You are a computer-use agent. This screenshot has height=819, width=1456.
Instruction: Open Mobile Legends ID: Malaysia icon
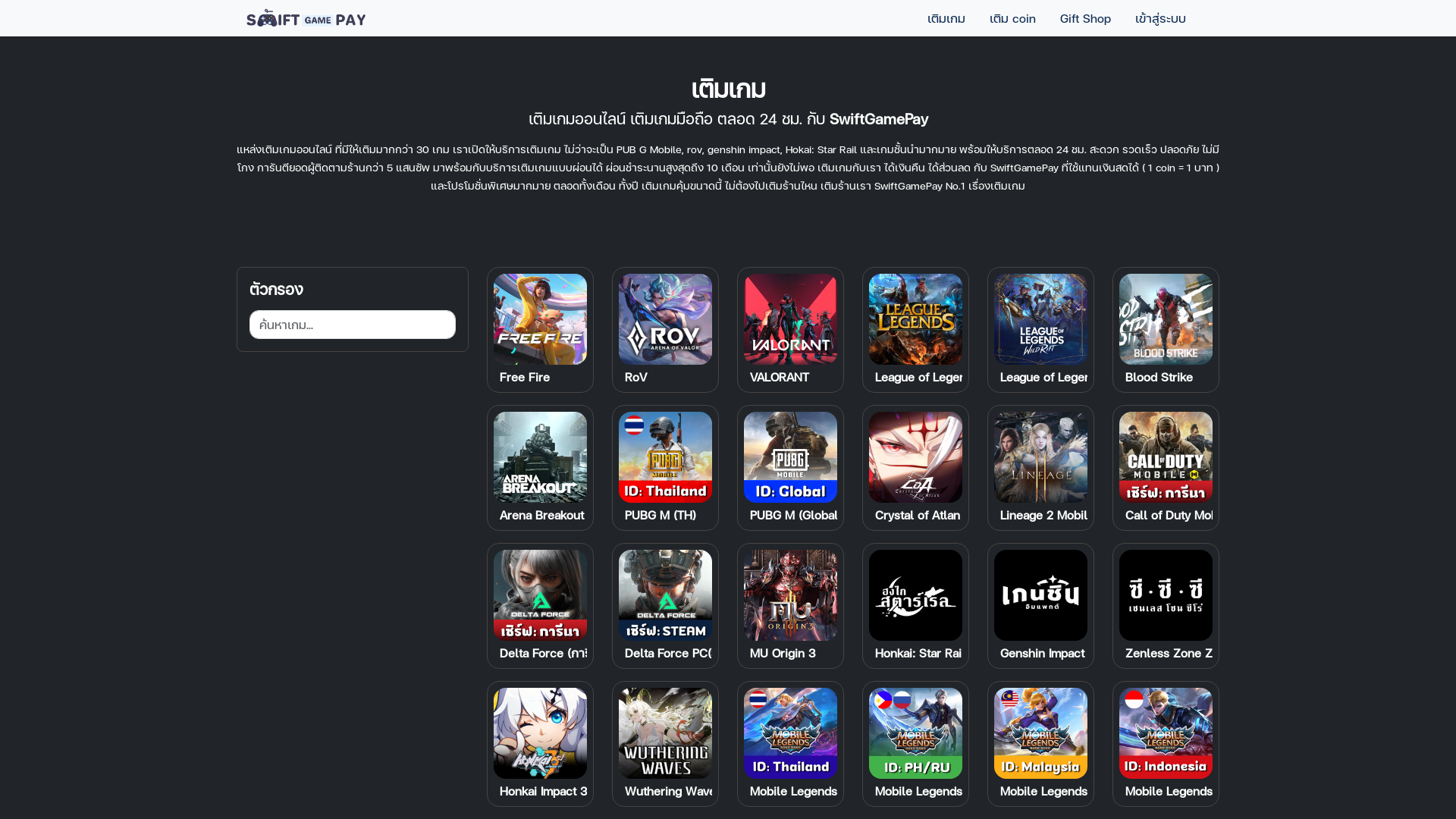click(x=1040, y=733)
